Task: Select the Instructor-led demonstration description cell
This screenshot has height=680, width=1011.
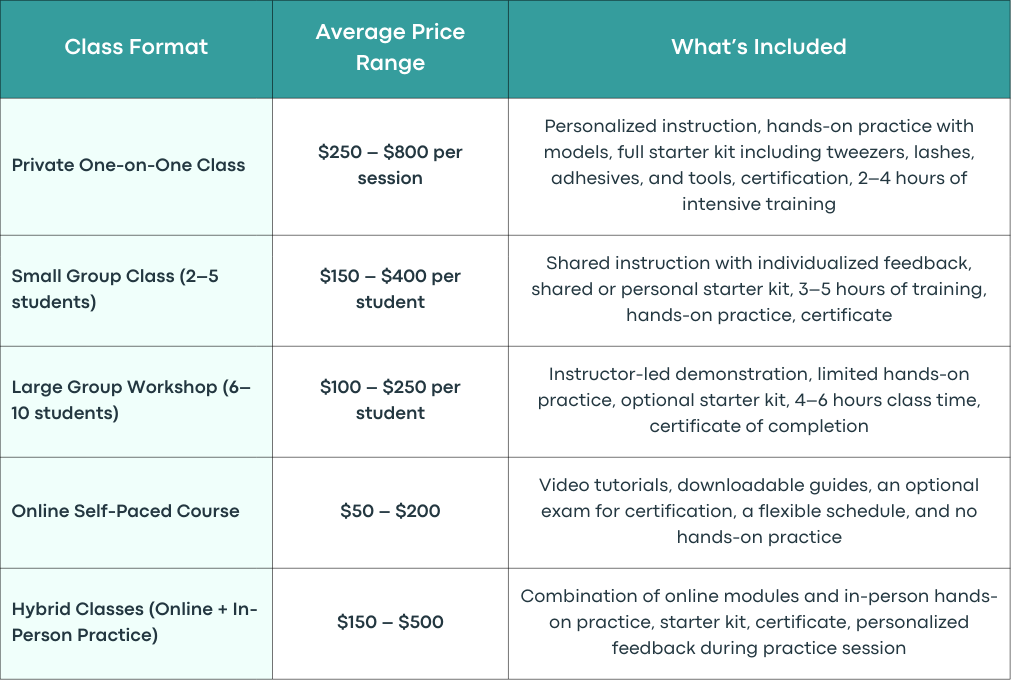Action: tap(759, 402)
